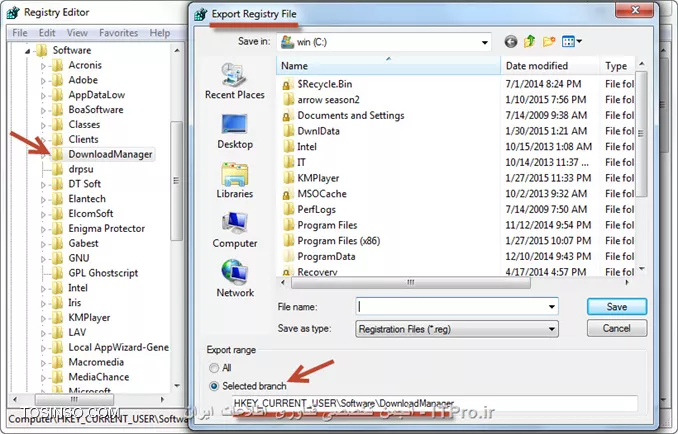Select the GPL Ghostscript registry key

click(x=103, y=273)
